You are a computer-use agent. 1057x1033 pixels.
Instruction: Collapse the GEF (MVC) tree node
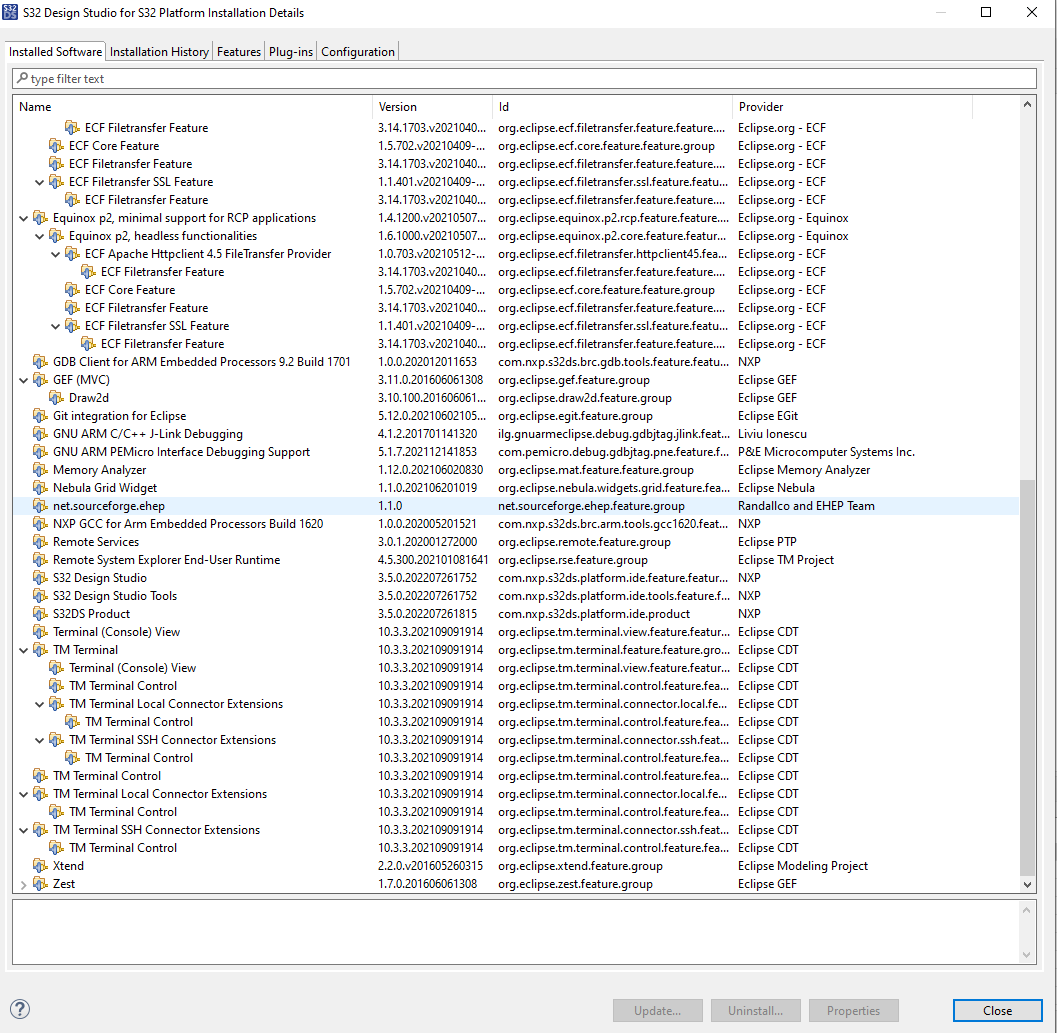tap(23, 379)
